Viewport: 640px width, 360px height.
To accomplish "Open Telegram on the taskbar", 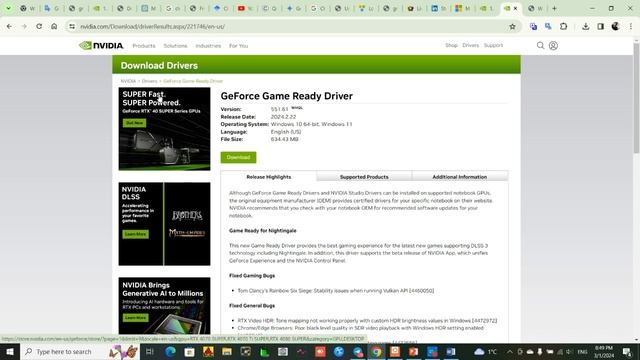I will click(x=358, y=351).
